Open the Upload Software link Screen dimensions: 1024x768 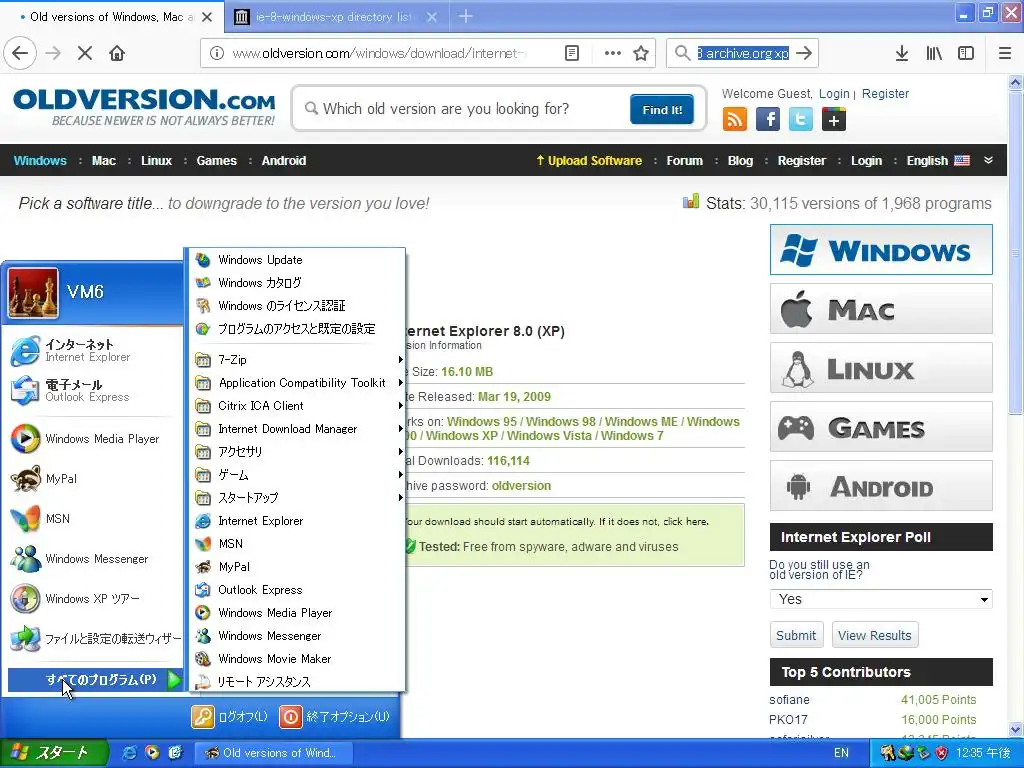(589, 161)
